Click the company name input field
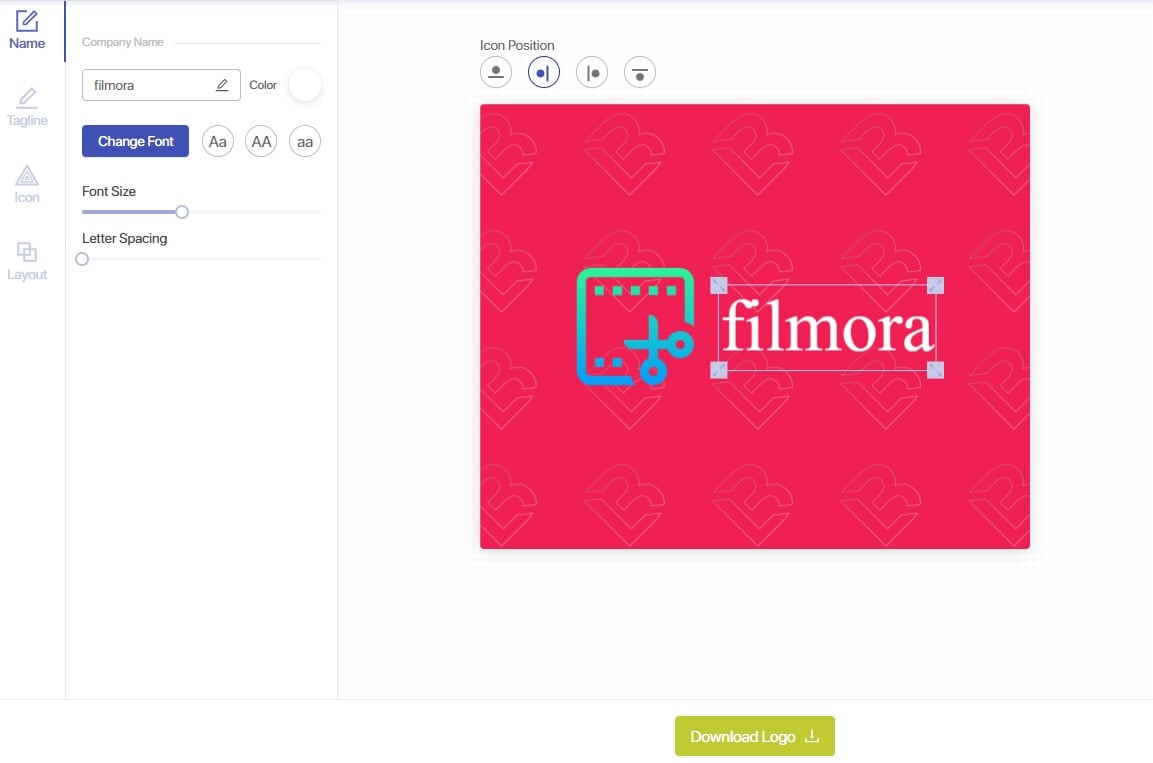The height and width of the screenshot is (763, 1153). 161,85
